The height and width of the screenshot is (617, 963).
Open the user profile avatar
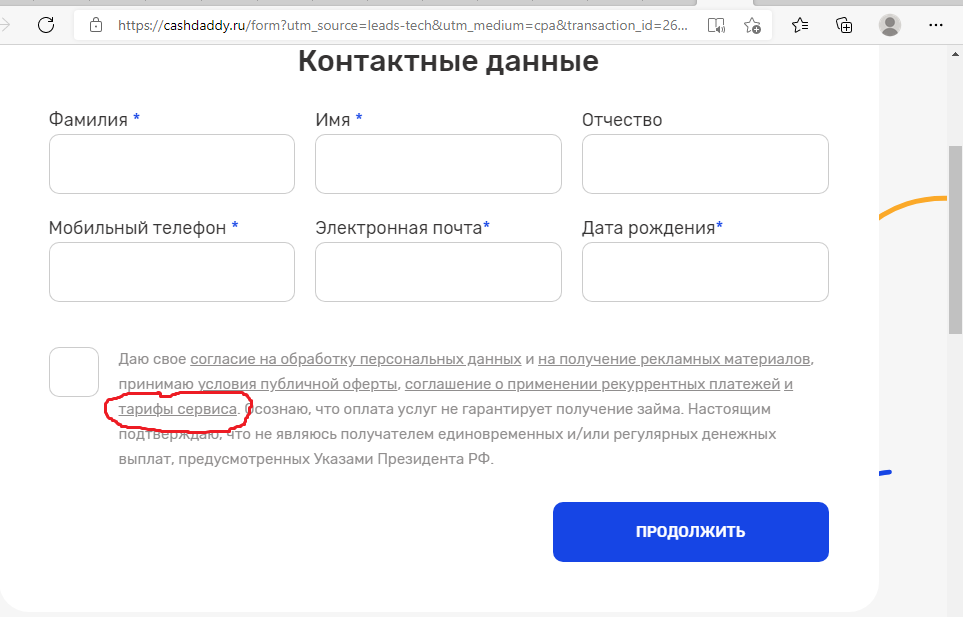click(x=889, y=25)
